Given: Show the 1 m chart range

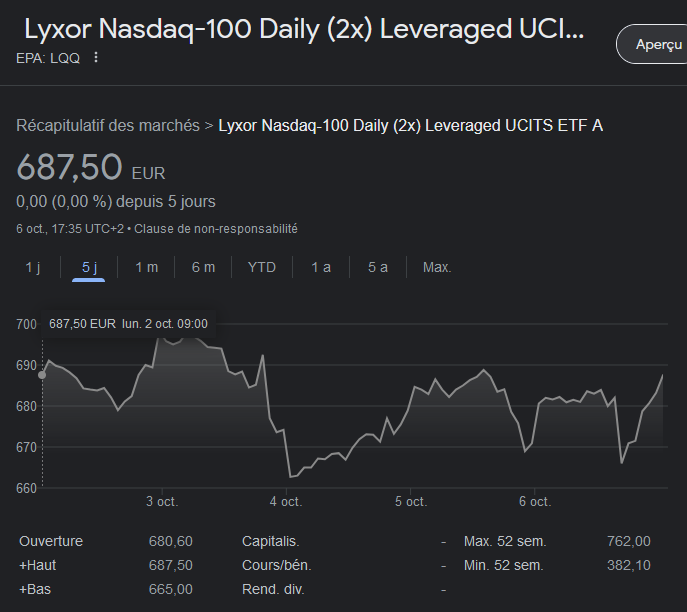Looking at the screenshot, I should 146,267.
